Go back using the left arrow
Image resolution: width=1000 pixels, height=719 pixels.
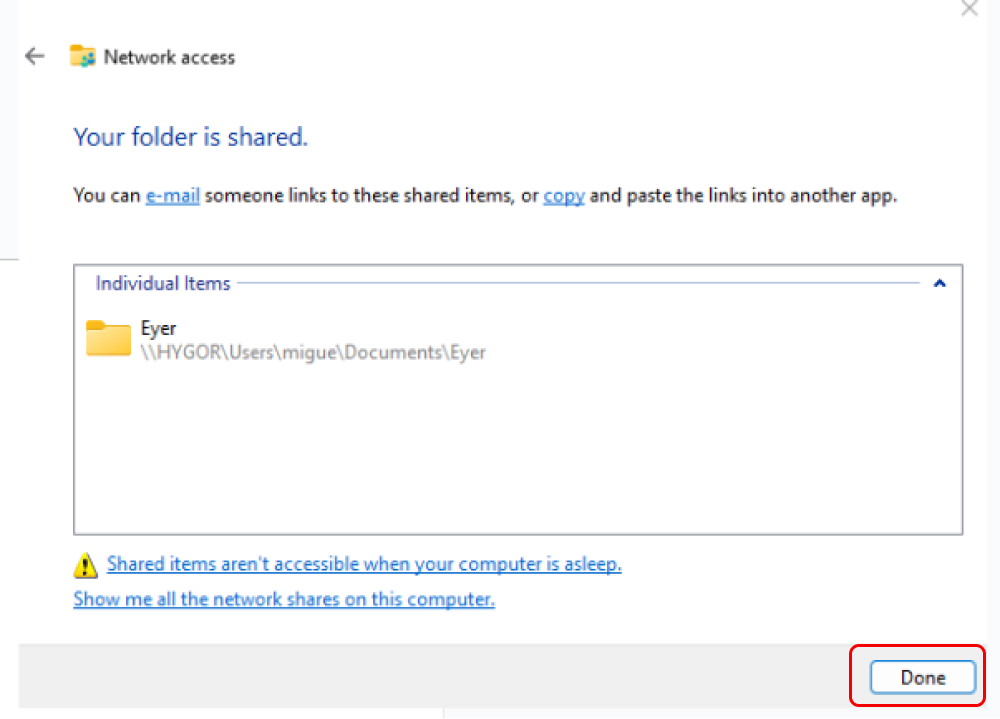tap(35, 57)
